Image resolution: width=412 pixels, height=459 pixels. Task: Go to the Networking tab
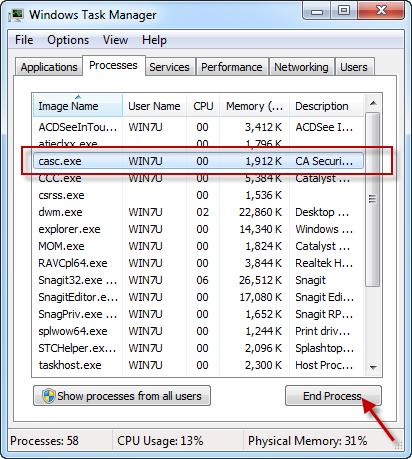(x=301, y=67)
